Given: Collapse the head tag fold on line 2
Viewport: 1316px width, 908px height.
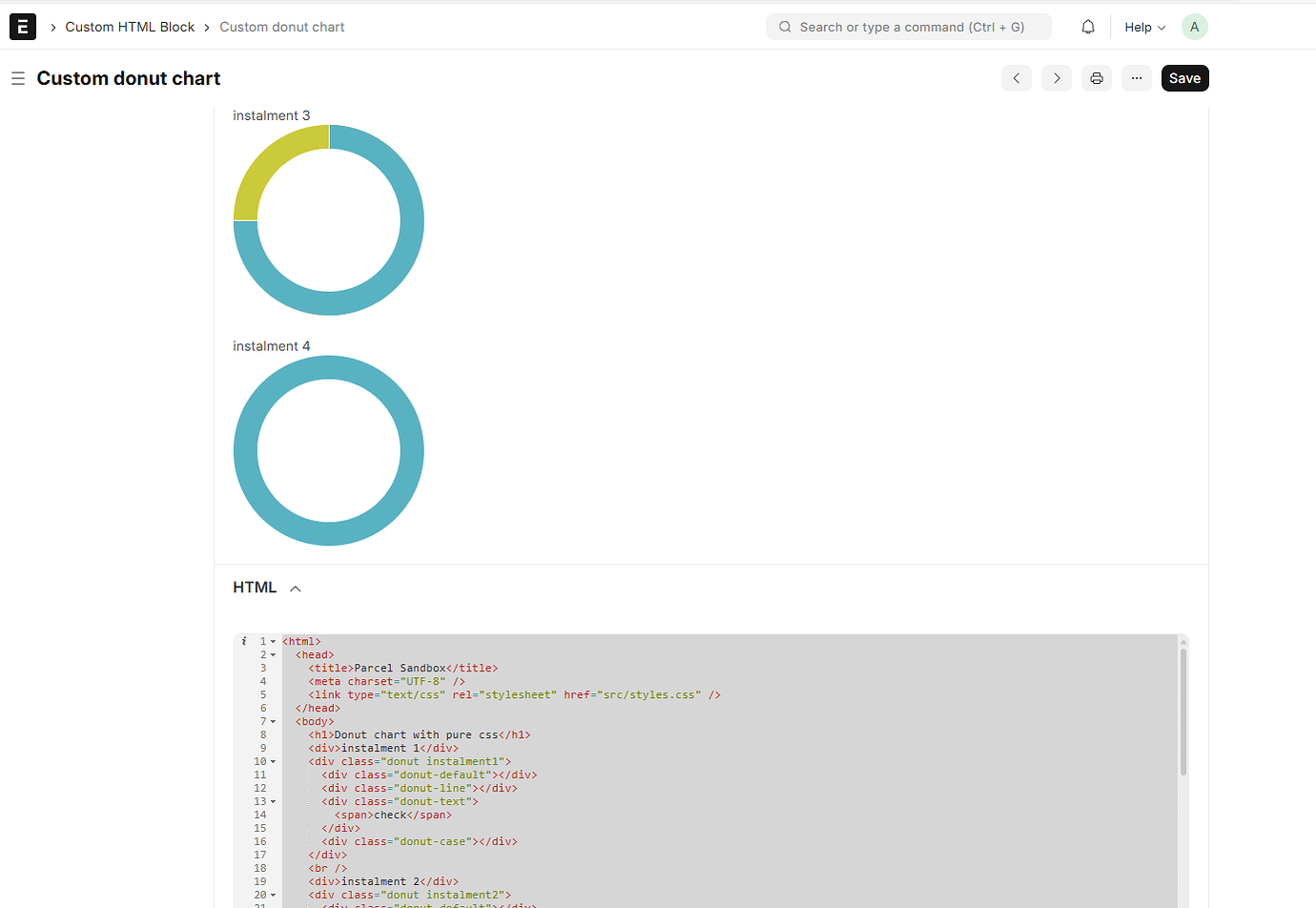Looking at the screenshot, I should click(x=273, y=654).
